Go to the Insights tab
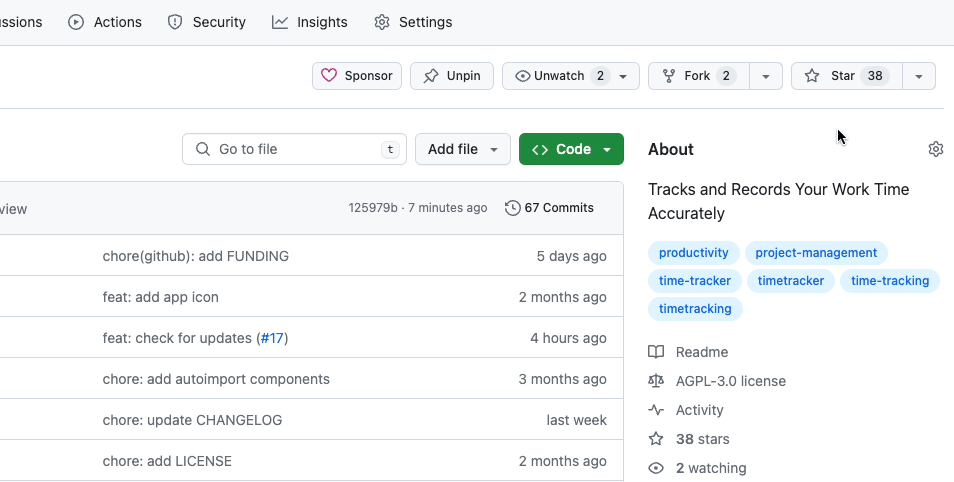 310,22
